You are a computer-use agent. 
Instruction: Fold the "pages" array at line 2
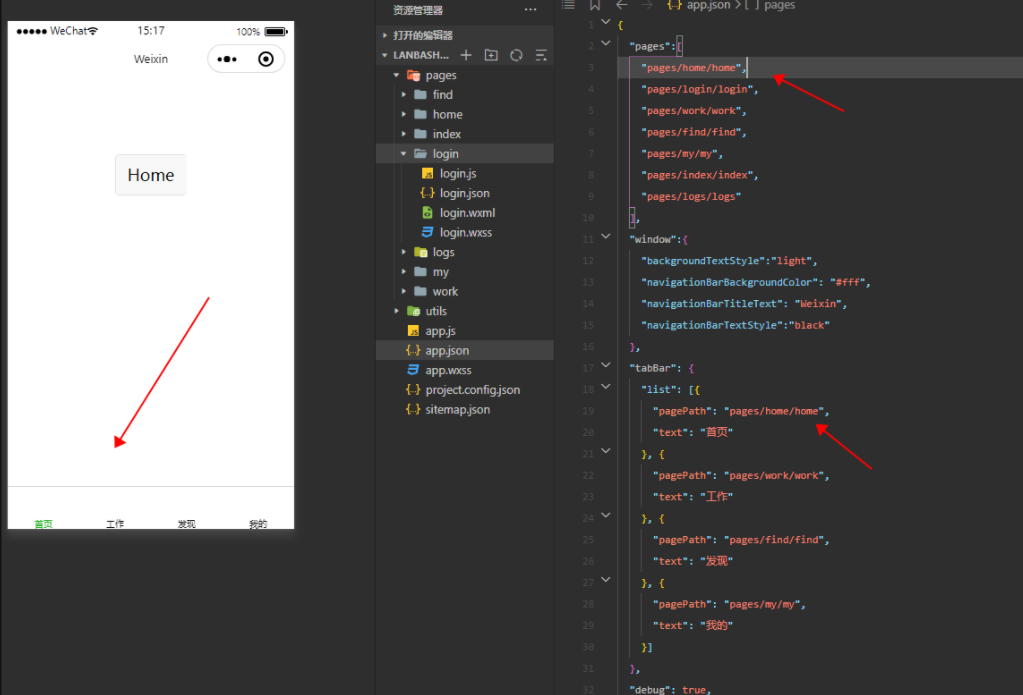(605, 43)
